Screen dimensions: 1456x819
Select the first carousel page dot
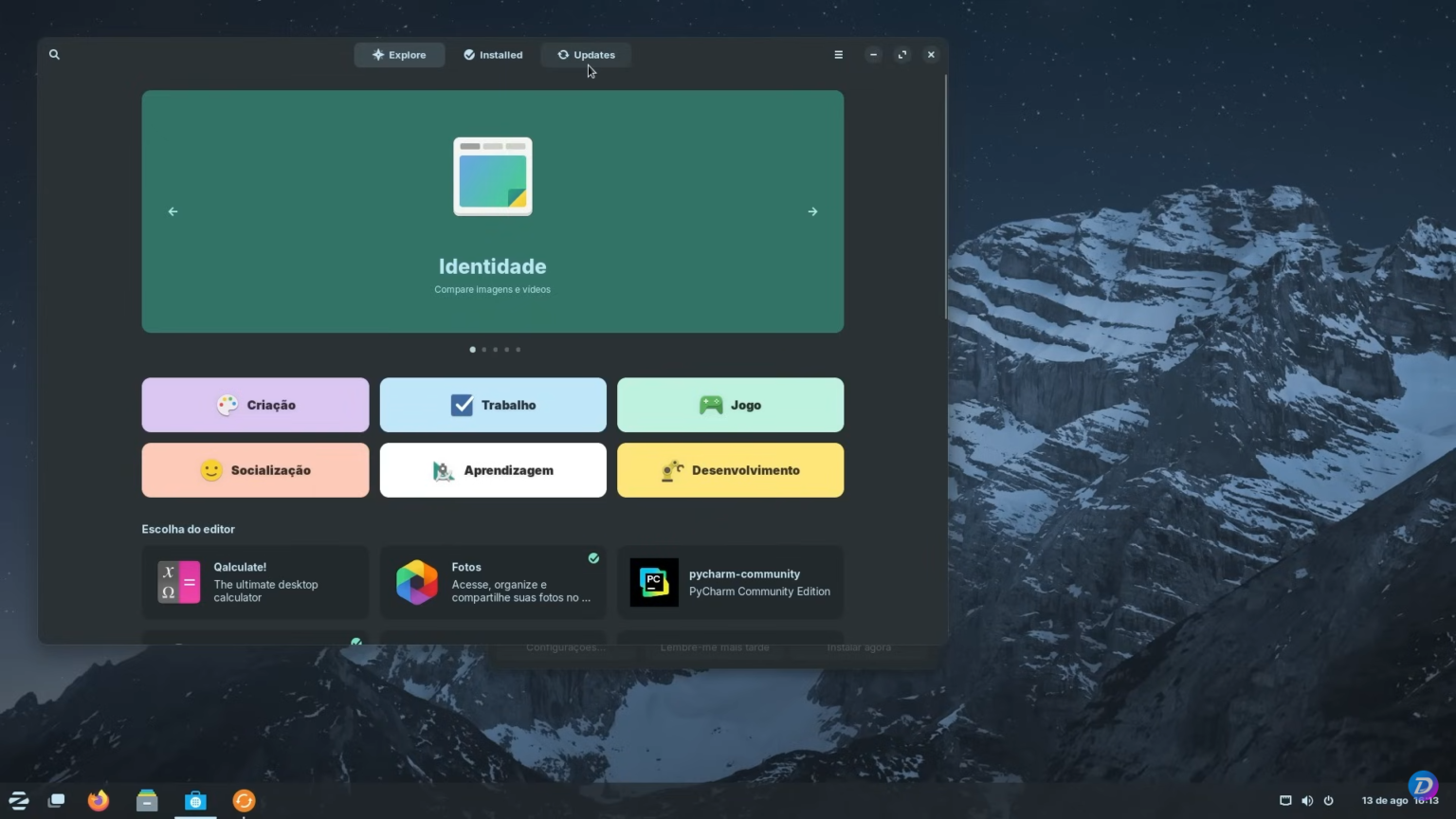coord(472,349)
